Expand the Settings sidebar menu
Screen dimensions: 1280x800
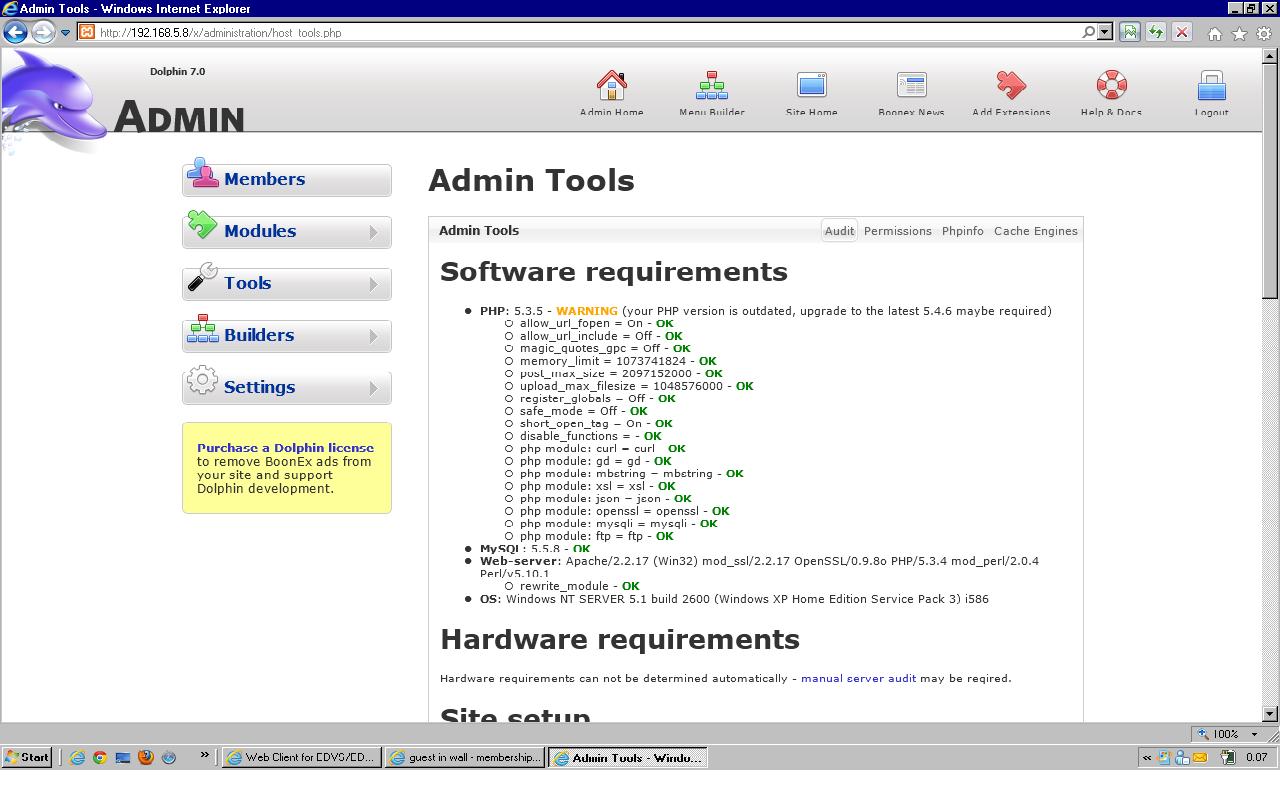[x=287, y=388]
